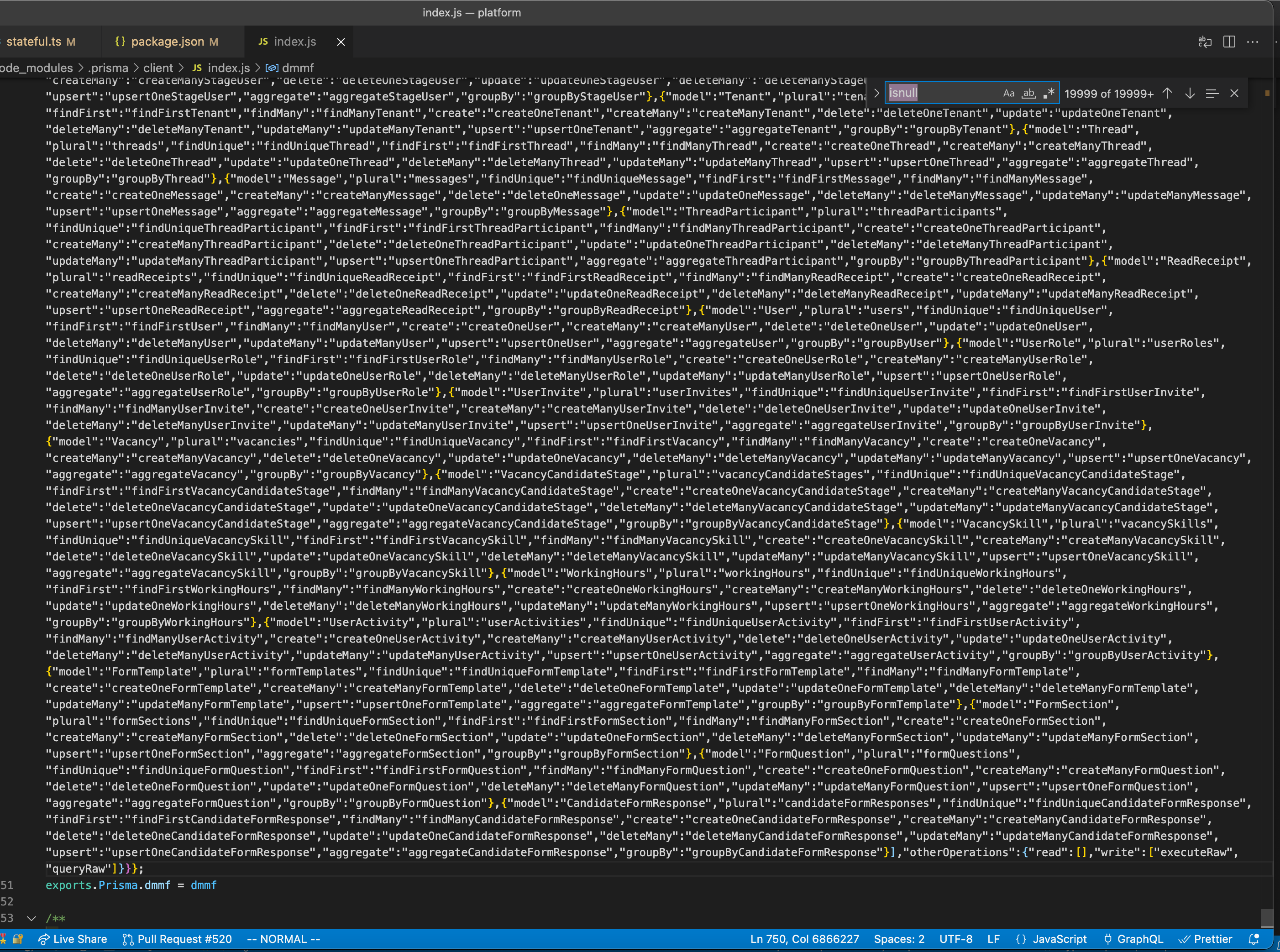Toggle Match Case in find widget
Screen dimensions: 1280x952
(x=1008, y=94)
